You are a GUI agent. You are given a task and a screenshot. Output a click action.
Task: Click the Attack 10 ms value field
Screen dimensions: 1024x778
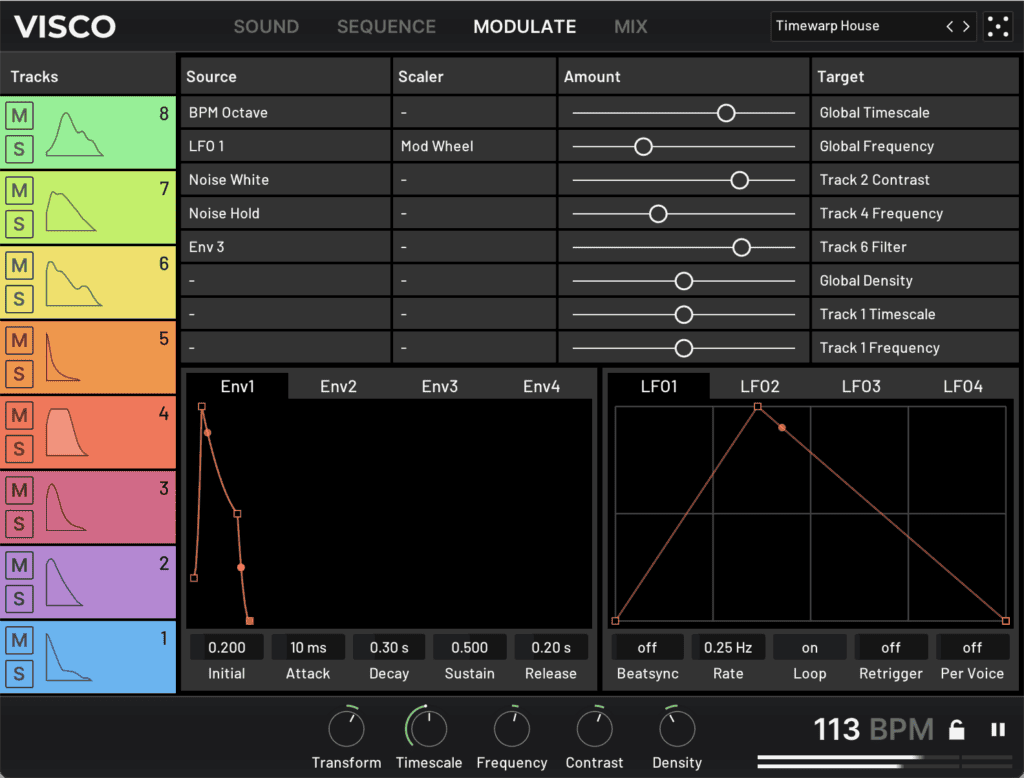[x=308, y=647]
